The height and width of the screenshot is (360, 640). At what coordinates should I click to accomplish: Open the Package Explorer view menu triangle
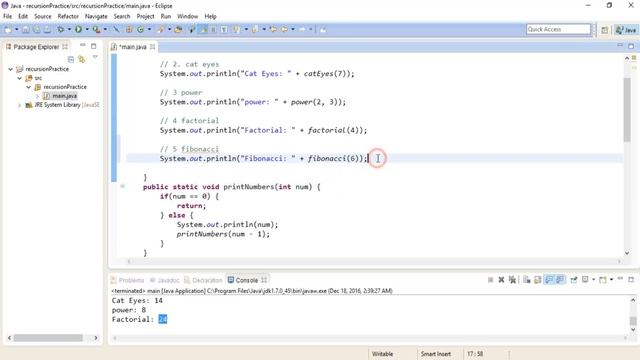(x=95, y=58)
